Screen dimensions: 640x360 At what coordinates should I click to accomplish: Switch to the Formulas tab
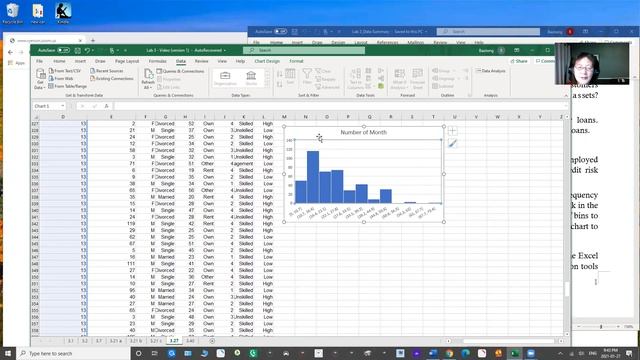click(x=158, y=61)
